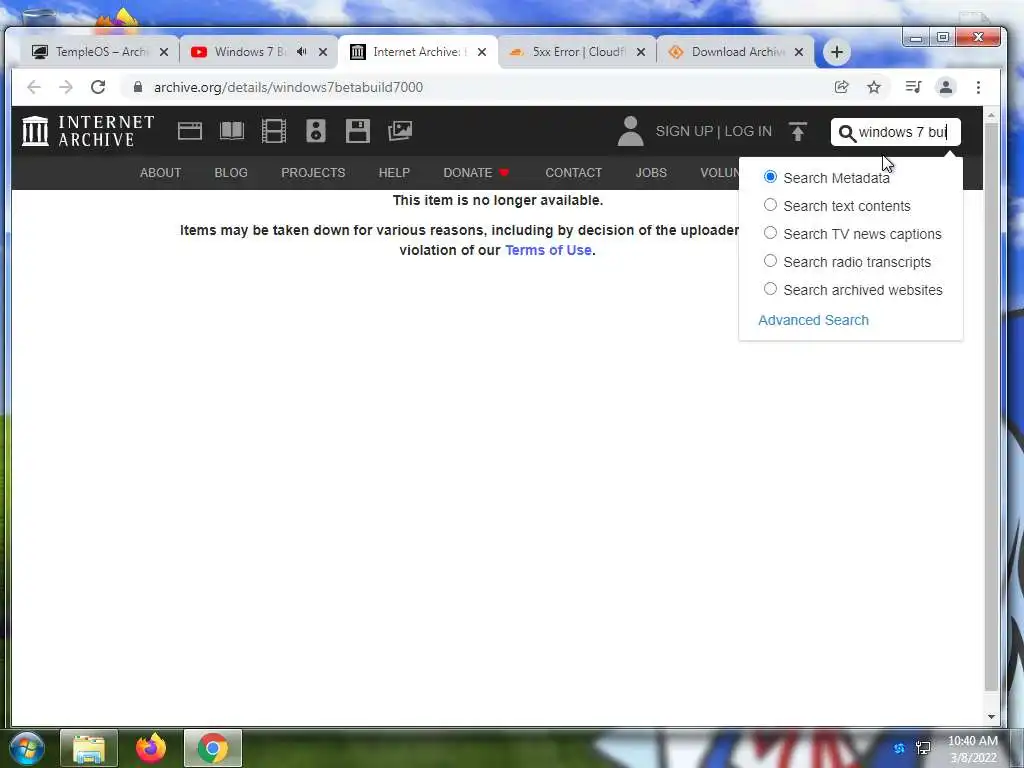The height and width of the screenshot is (768, 1024).
Task: Open Chrome three-dot menu
Action: pos(978,87)
